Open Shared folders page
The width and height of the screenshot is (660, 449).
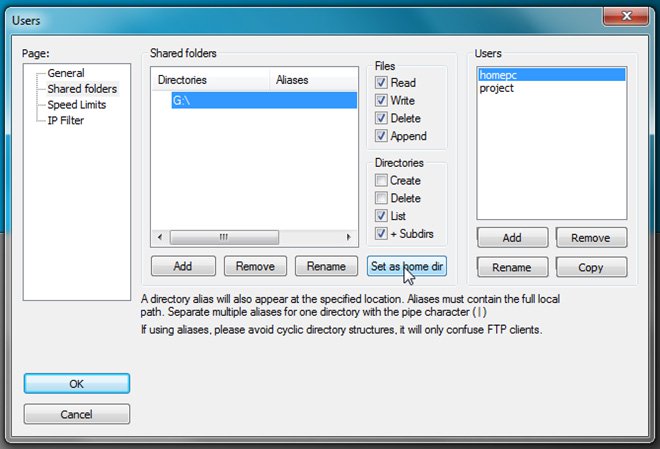click(82, 89)
